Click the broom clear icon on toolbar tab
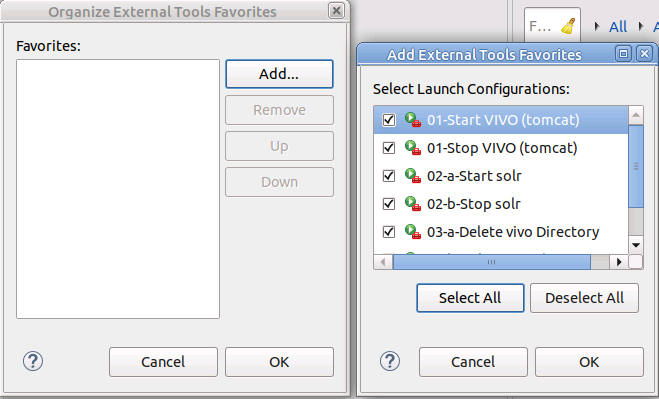 coord(568,26)
